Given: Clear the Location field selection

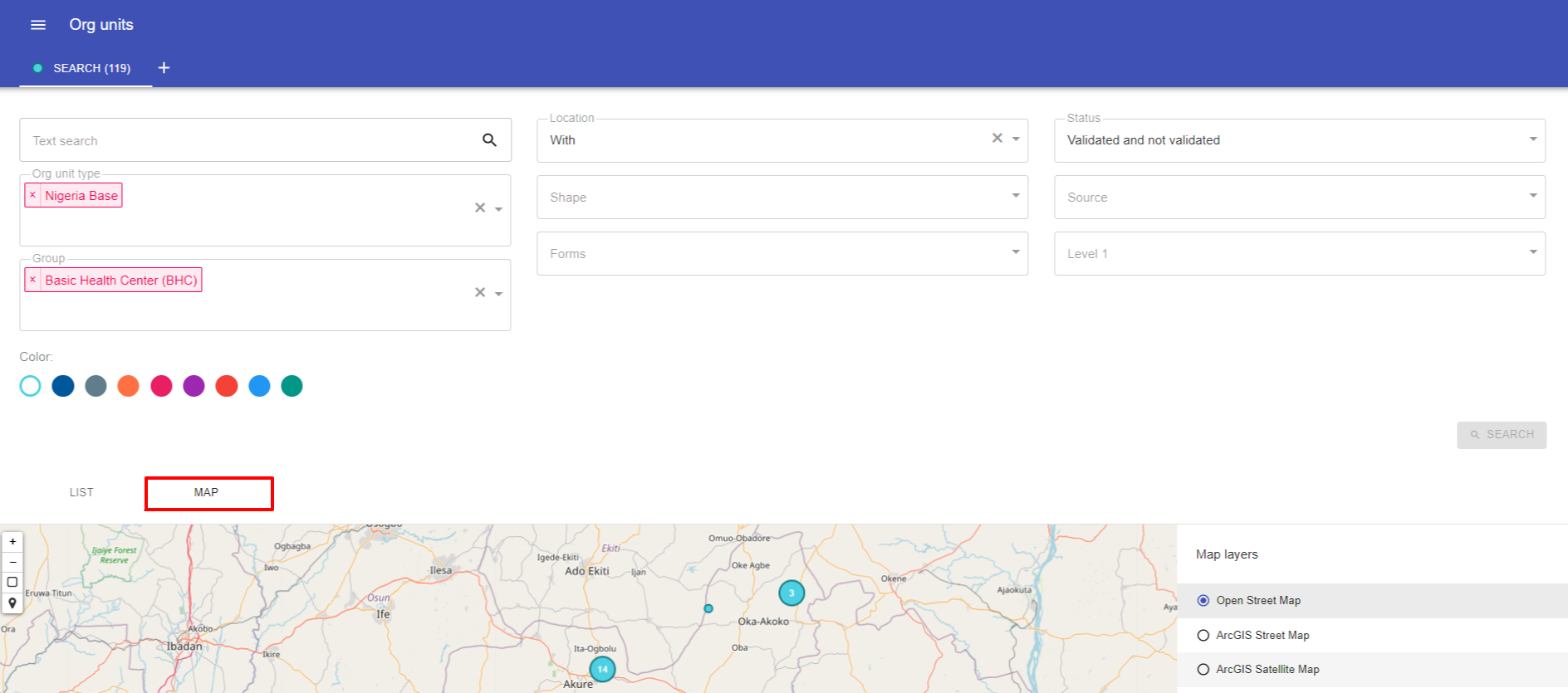Looking at the screenshot, I should tap(997, 139).
